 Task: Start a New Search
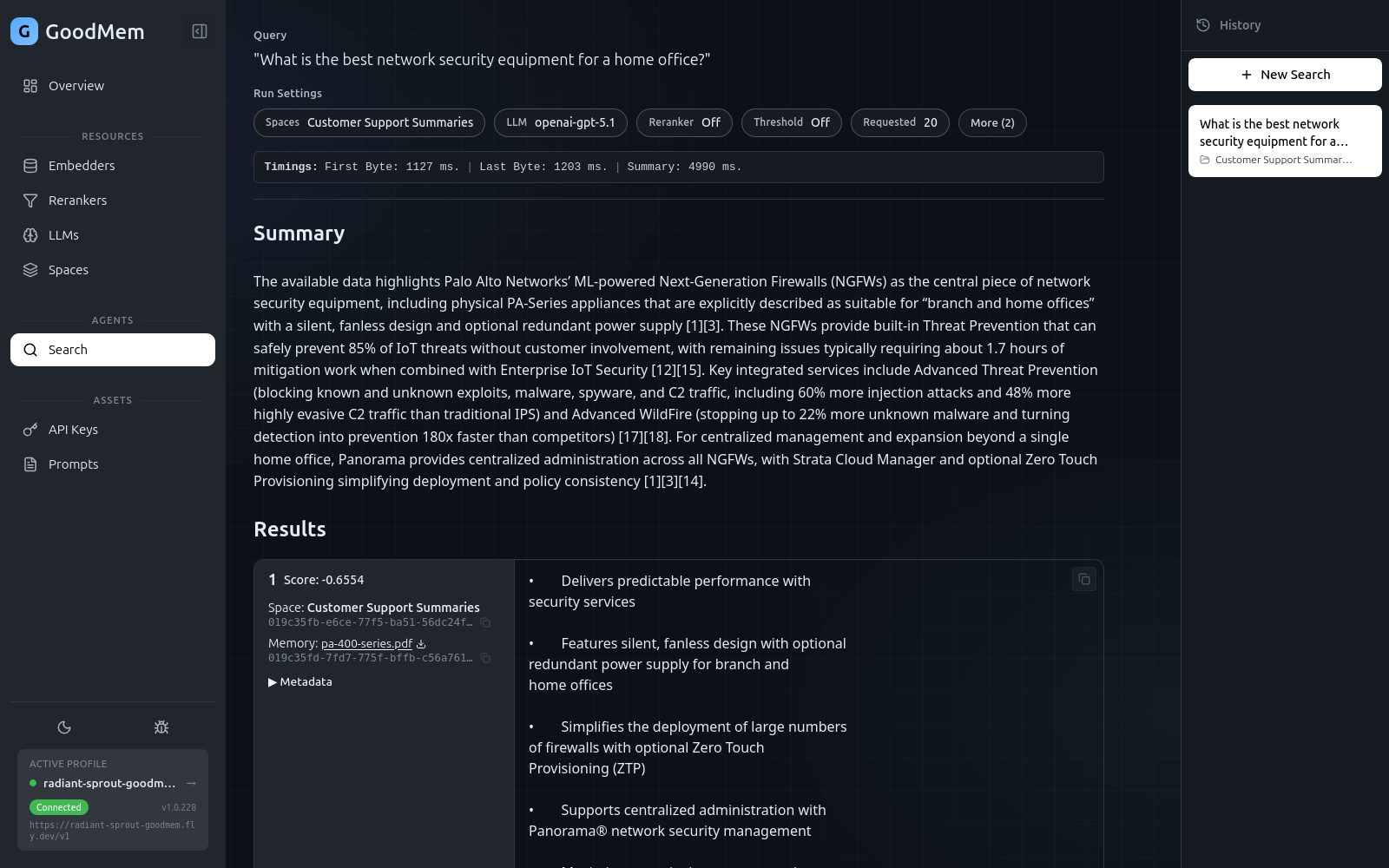click(1284, 74)
